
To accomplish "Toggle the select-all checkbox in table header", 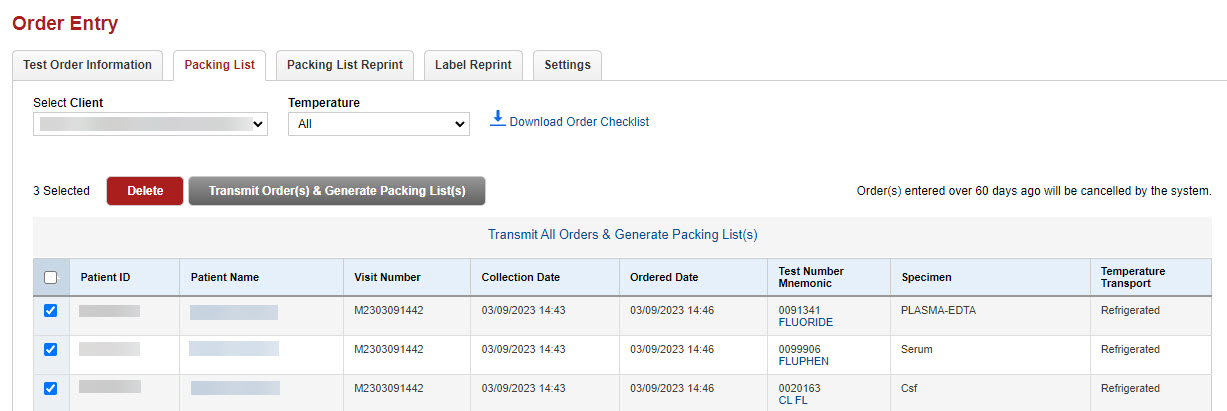I will (x=50, y=278).
